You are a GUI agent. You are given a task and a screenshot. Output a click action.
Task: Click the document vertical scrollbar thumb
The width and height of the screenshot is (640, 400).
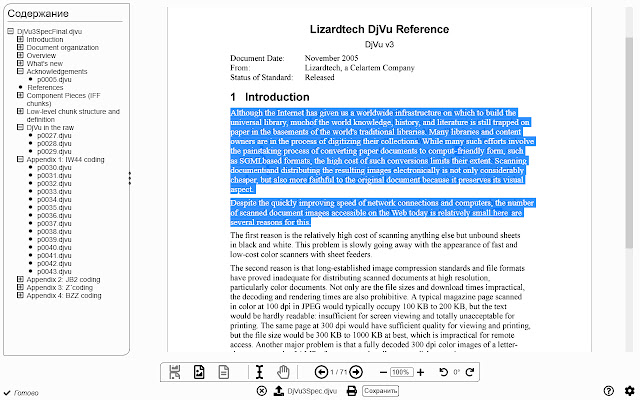click(x=629, y=143)
